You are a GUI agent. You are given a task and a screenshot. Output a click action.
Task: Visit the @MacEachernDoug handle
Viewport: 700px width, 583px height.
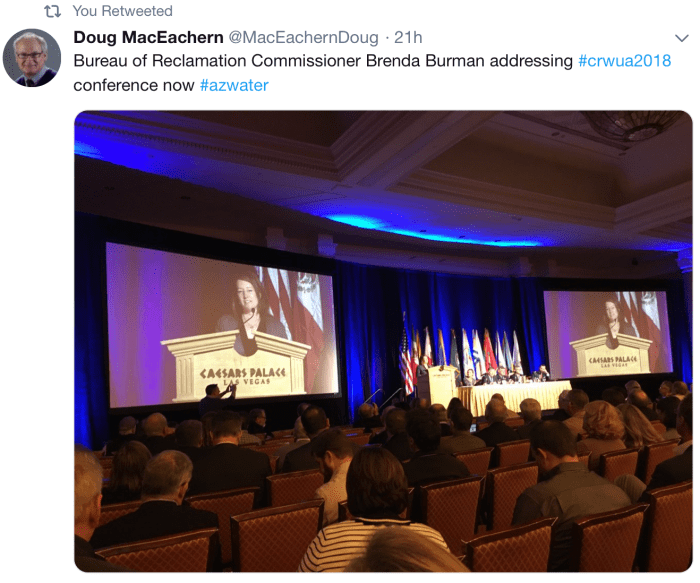304,37
